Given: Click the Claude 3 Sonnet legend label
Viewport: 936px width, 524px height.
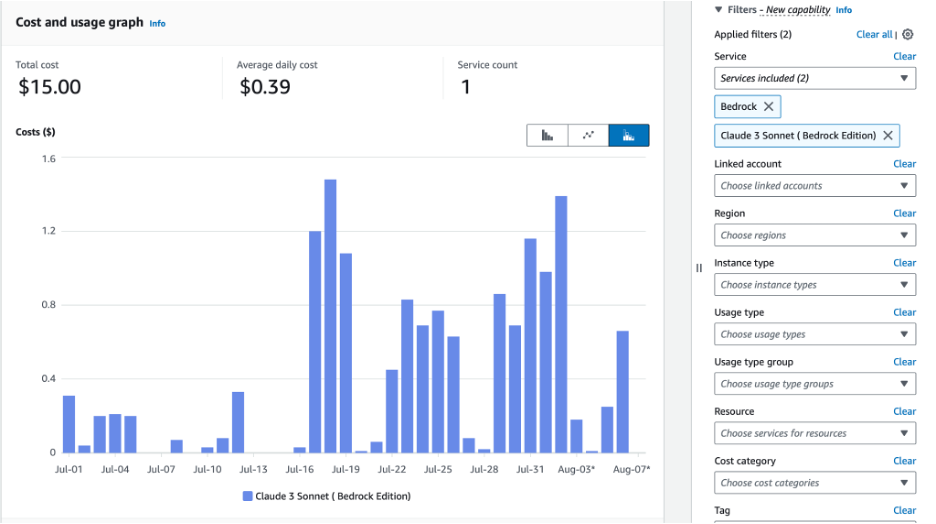Looking at the screenshot, I should pos(333,496).
